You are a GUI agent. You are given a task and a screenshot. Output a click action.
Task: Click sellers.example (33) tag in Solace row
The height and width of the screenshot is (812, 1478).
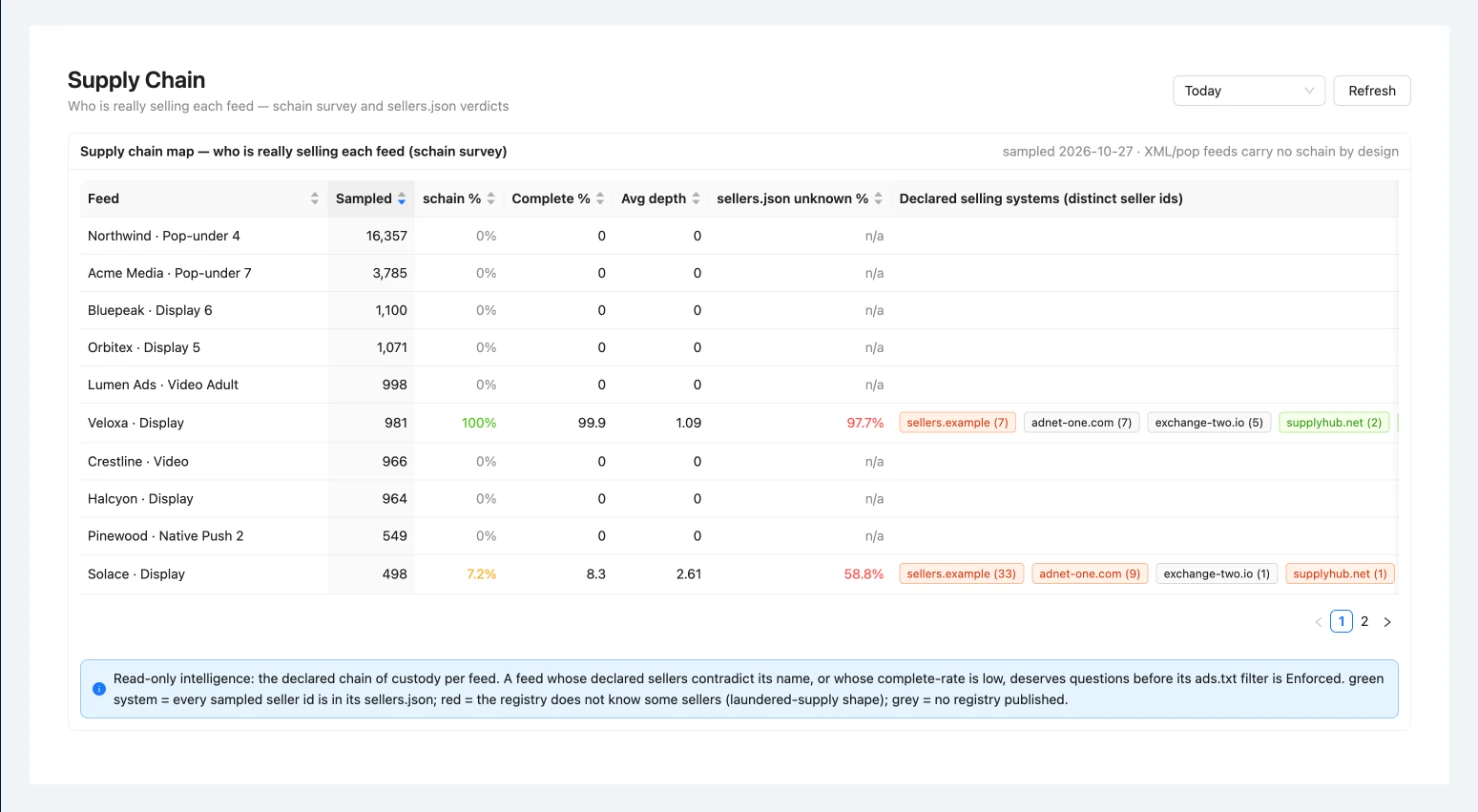click(x=962, y=574)
